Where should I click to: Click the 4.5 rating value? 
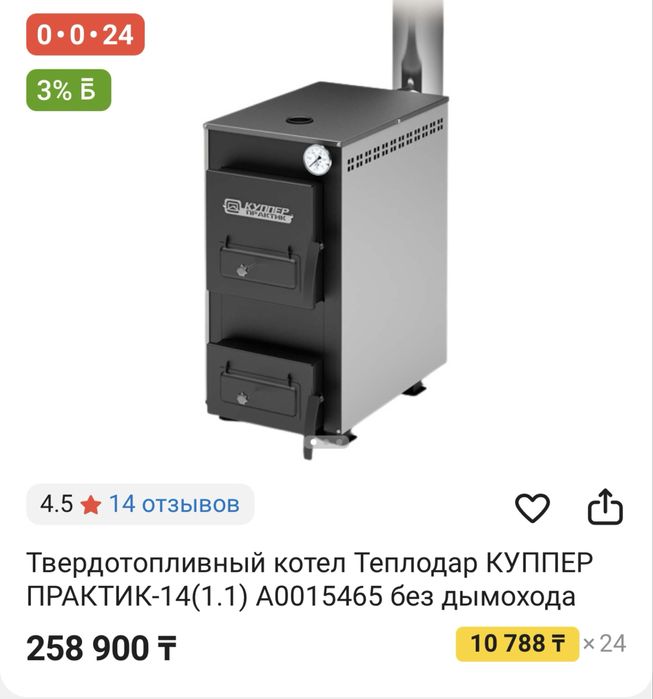click(56, 504)
